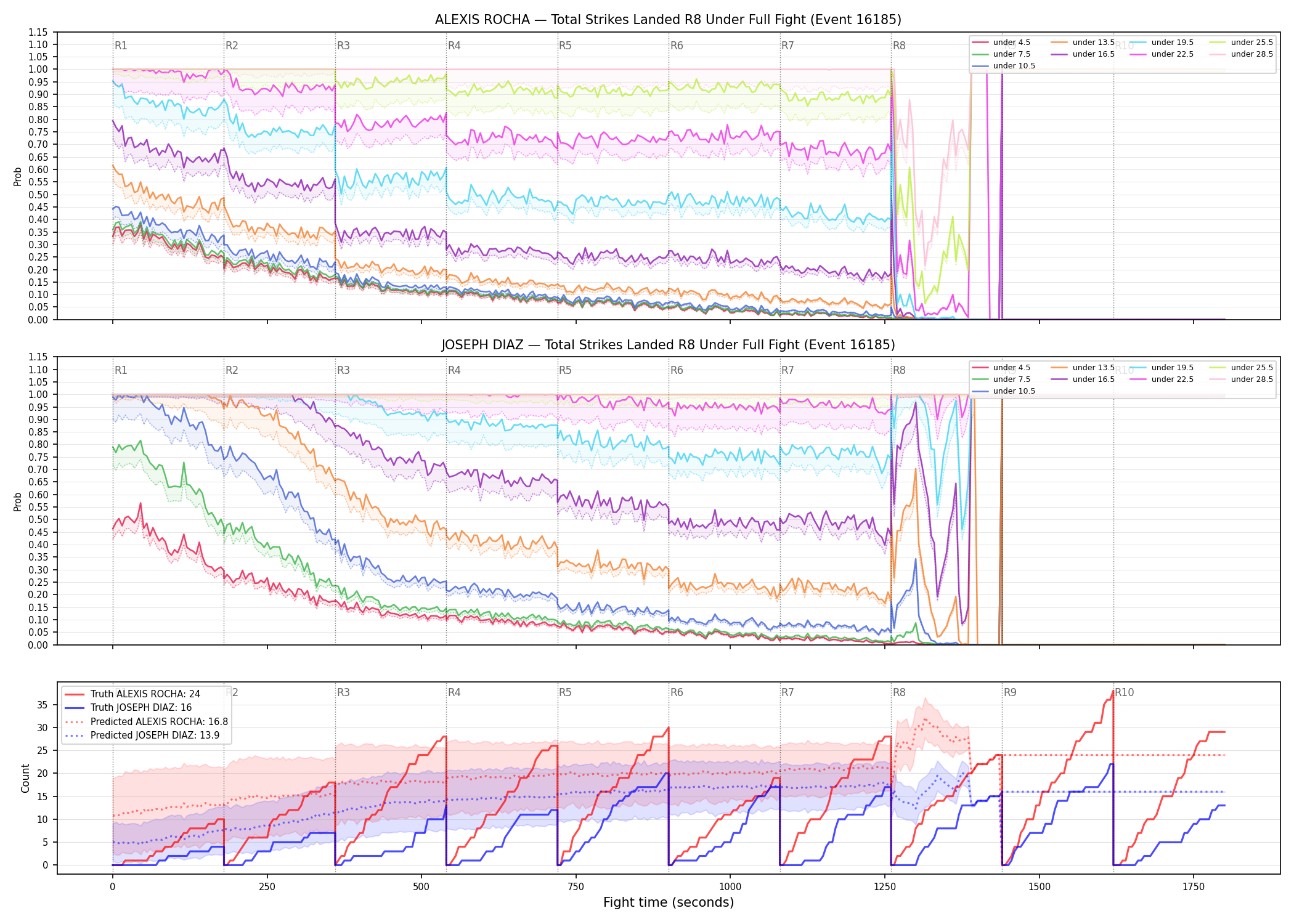Click the R7 round marker on Rocha chart
This screenshot has width=1294, height=924.
(x=787, y=46)
